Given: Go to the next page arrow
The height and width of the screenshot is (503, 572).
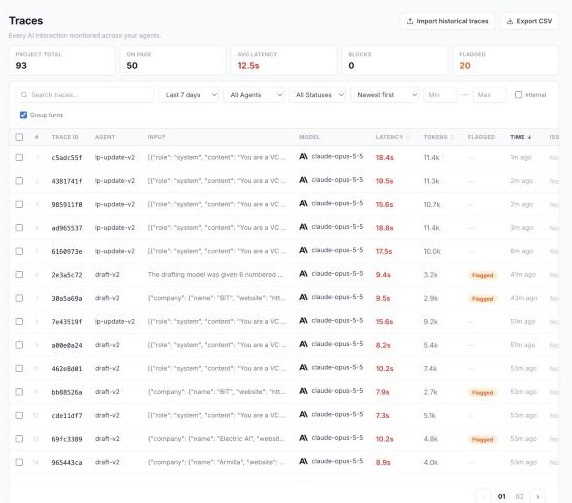Looking at the screenshot, I should coord(538,496).
